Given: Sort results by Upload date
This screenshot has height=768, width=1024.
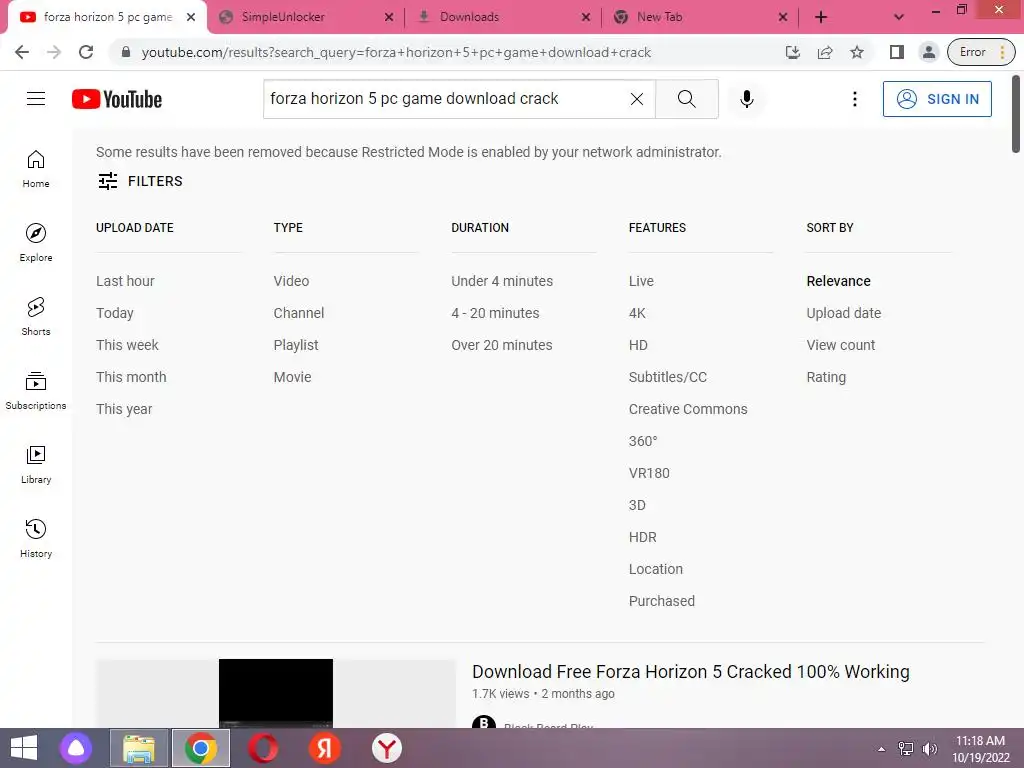Looking at the screenshot, I should [844, 313].
